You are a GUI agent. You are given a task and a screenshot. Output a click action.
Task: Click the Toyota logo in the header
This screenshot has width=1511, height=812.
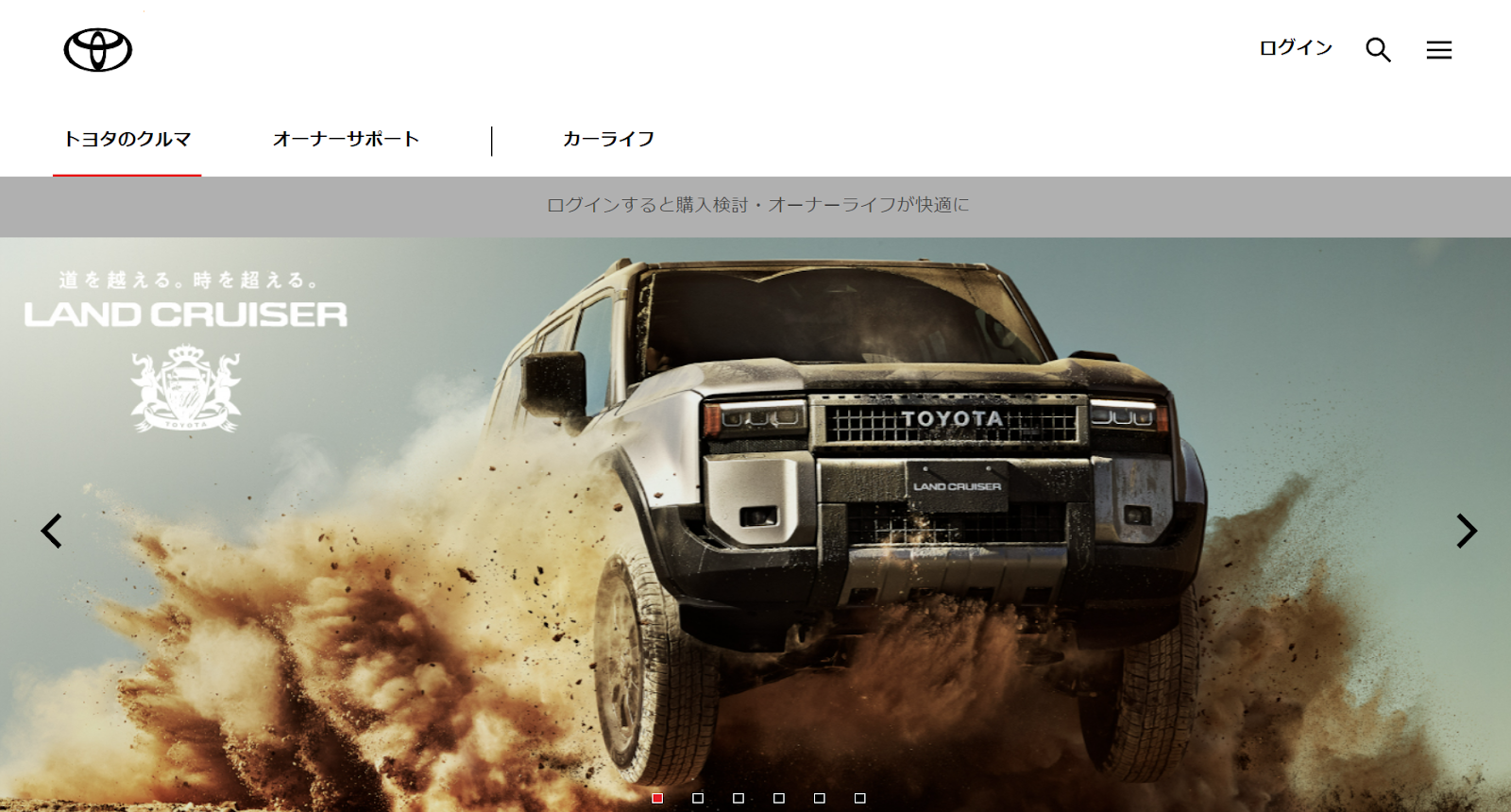point(98,50)
